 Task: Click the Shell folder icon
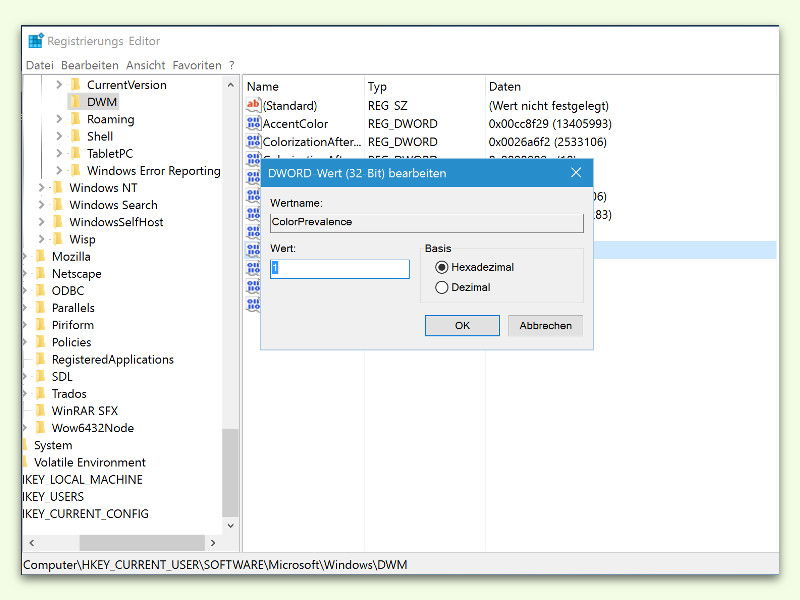(76, 136)
